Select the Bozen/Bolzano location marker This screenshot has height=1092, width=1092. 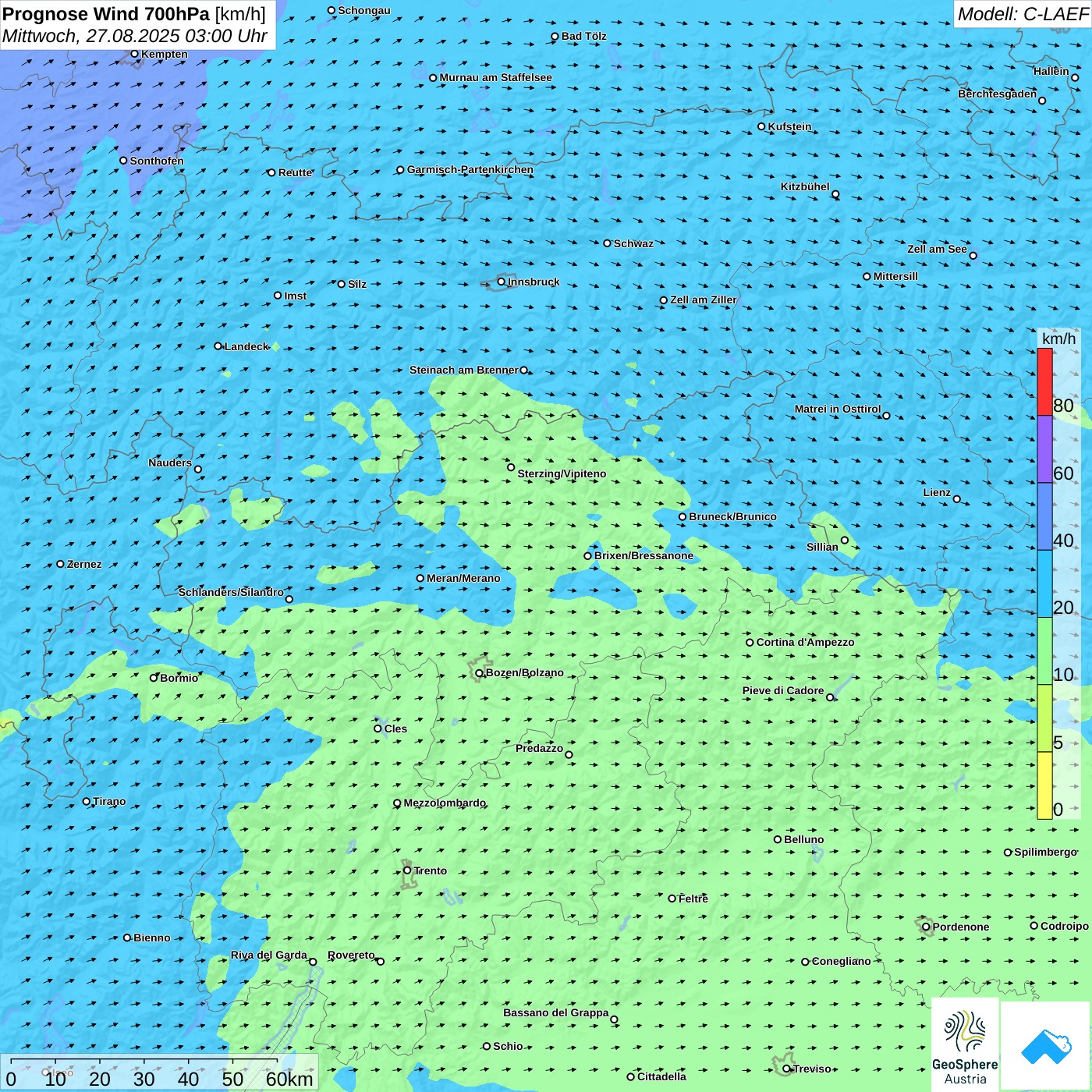pos(479,673)
